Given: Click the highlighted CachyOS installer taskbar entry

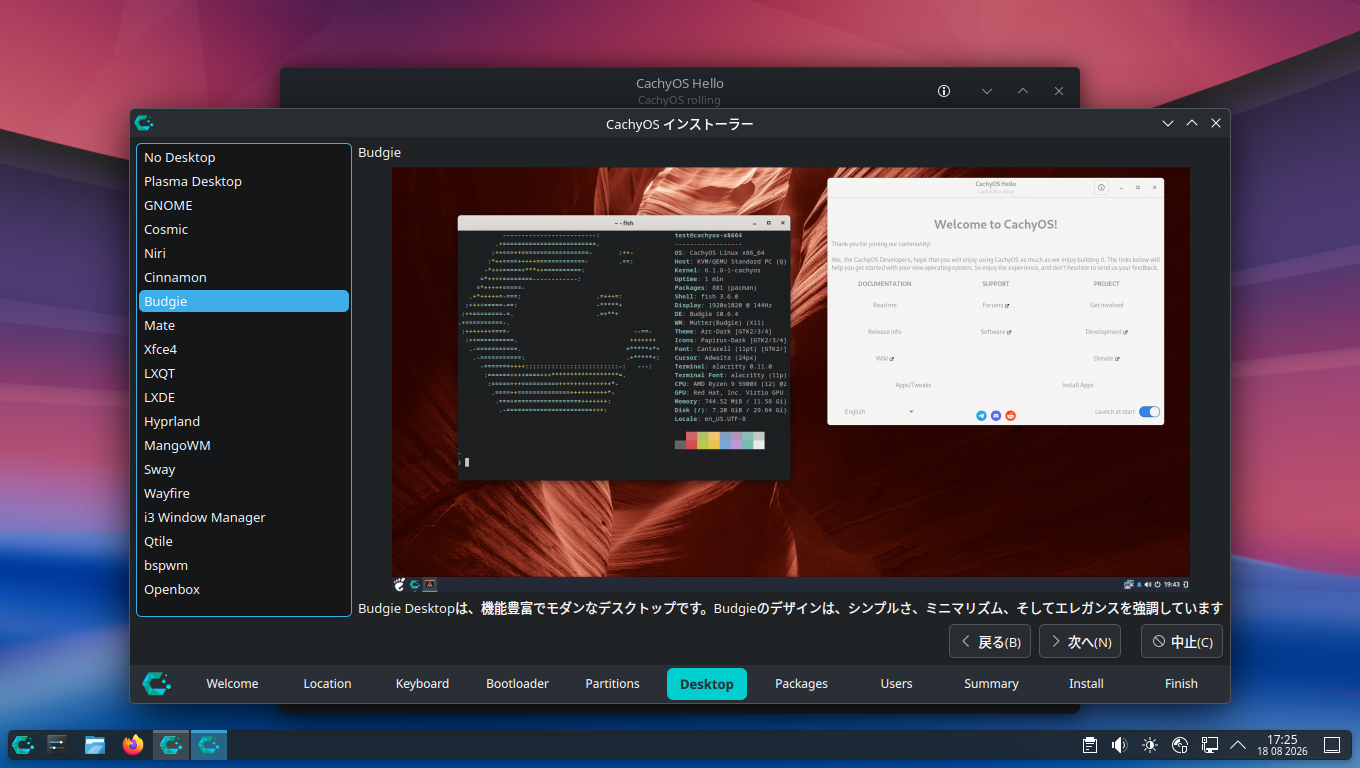Looking at the screenshot, I should click(x=209, y=744).
